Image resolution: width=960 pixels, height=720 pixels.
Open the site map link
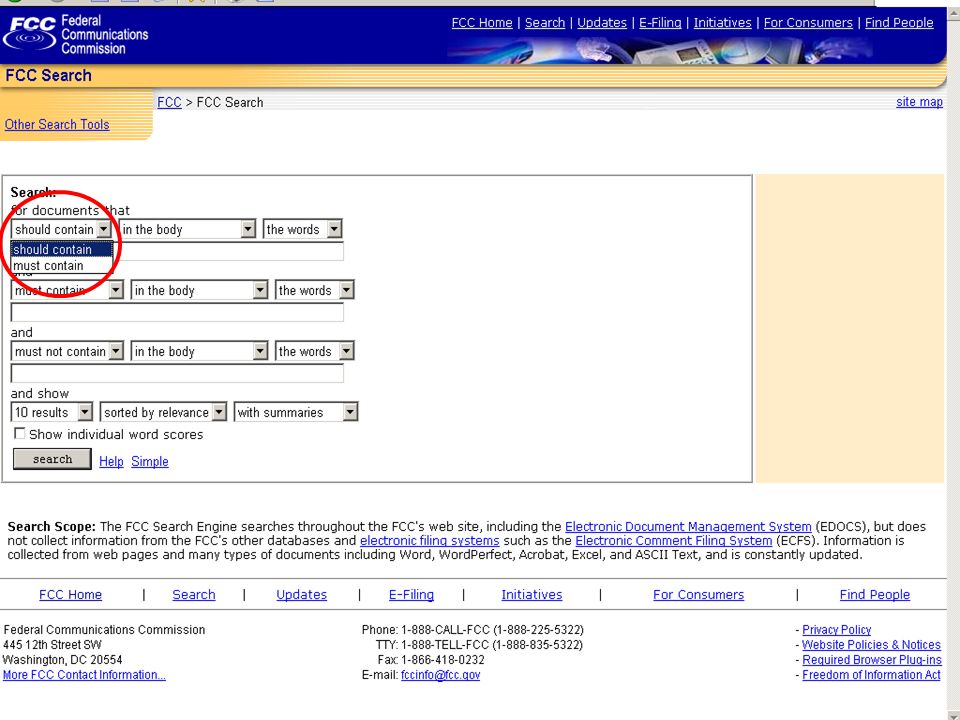coord(919,102)
